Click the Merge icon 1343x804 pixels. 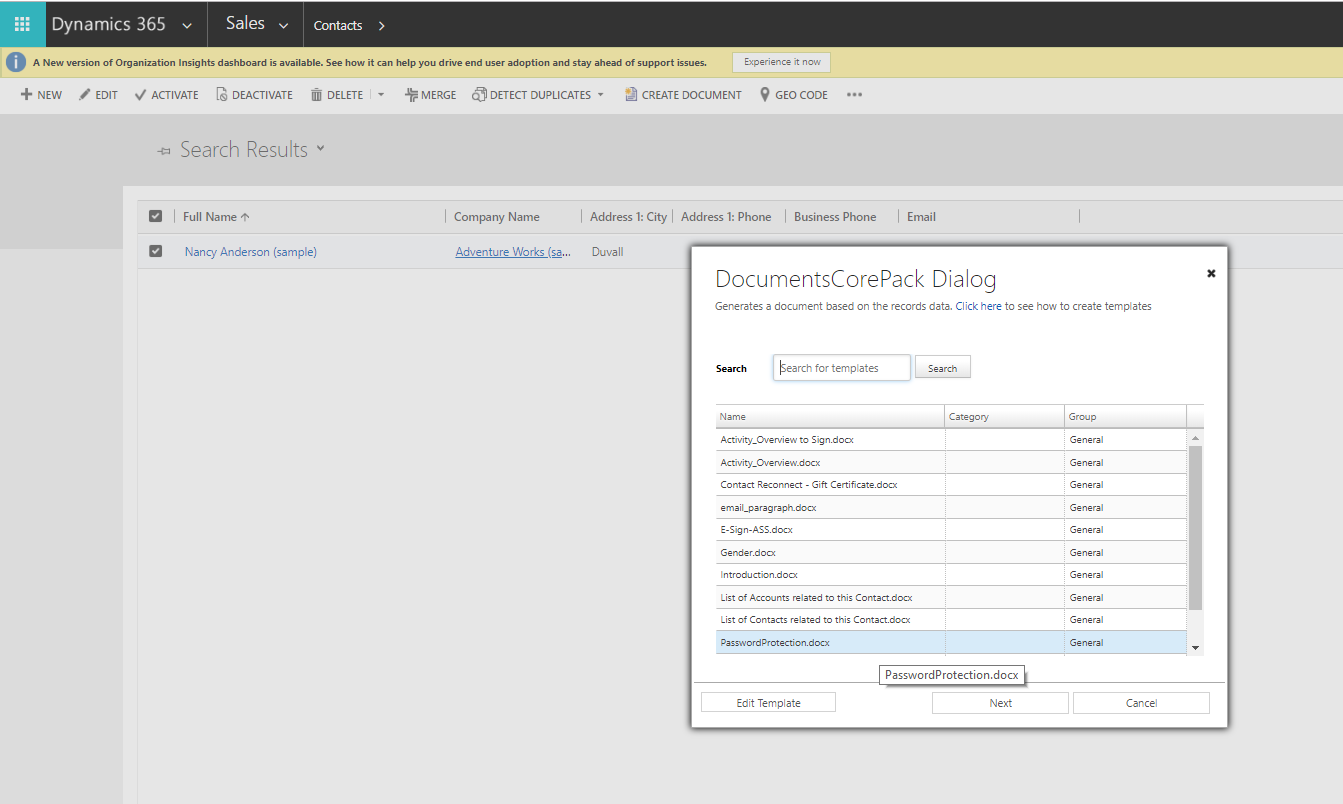[411, 95]
